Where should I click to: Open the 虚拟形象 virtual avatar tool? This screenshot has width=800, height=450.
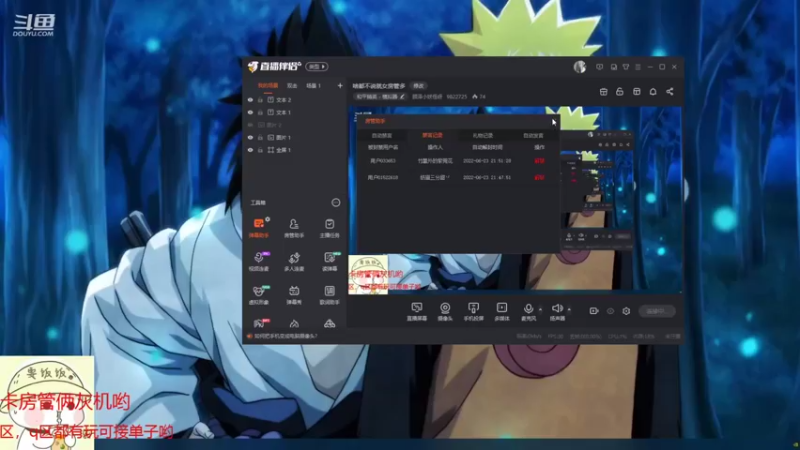tap(259, 295)
